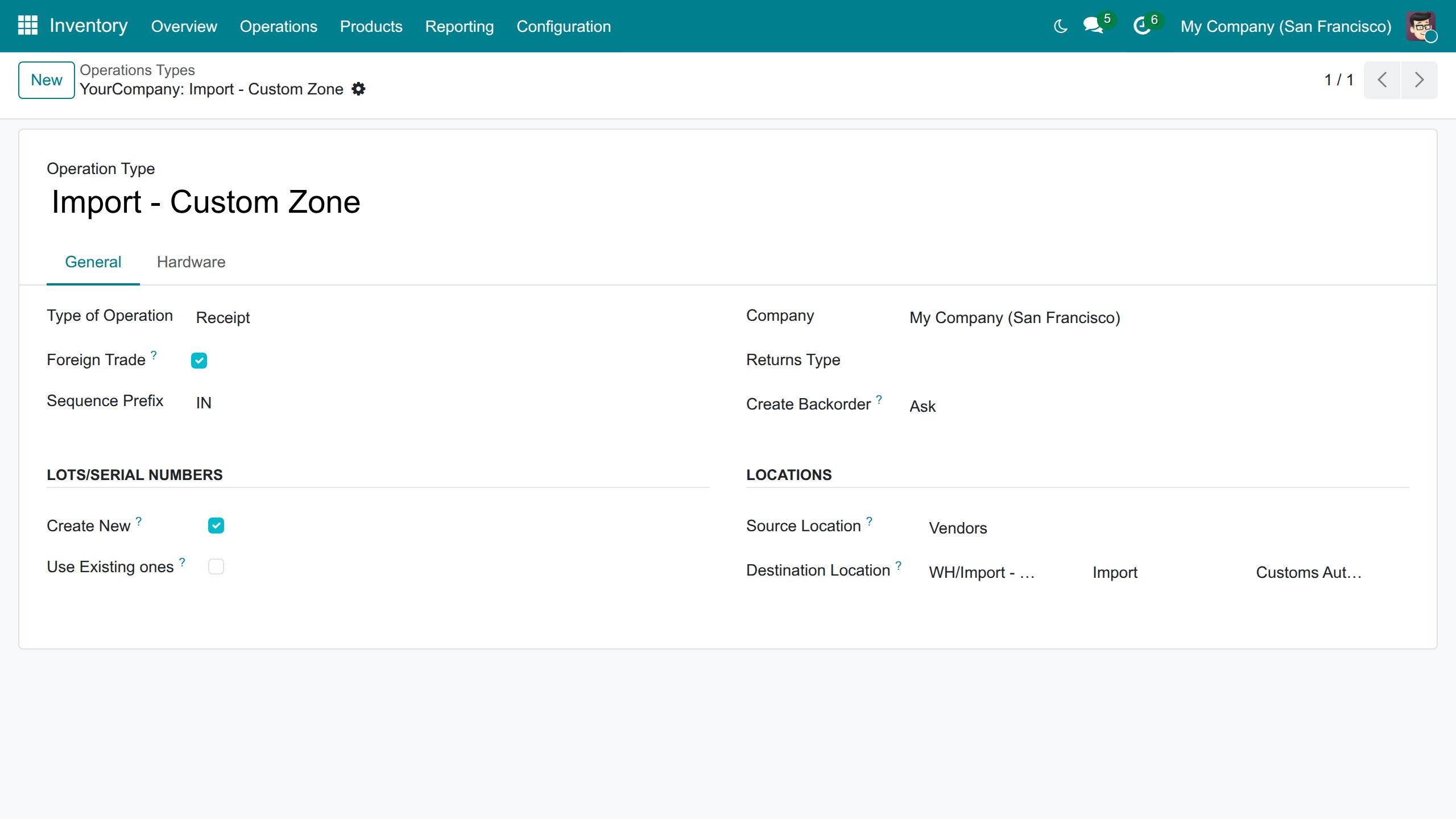Open the Create Backorder Ask dropdown
The width and height of the screenshot is (1456, 819).
point(1157,406)
